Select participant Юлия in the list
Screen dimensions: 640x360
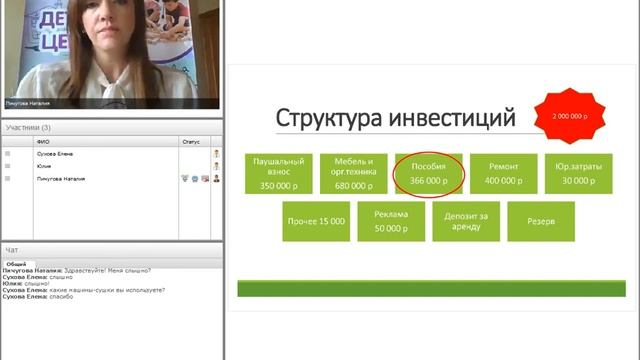click(x=44, y=166)
